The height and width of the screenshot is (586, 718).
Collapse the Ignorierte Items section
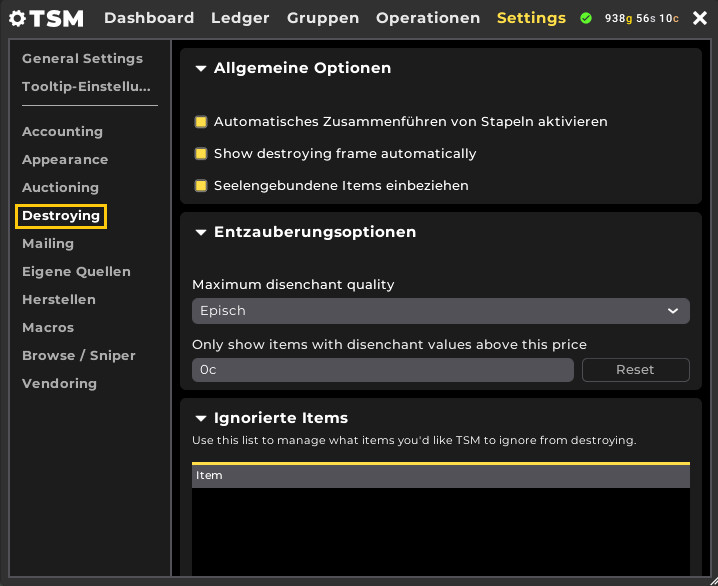(201, 418)
